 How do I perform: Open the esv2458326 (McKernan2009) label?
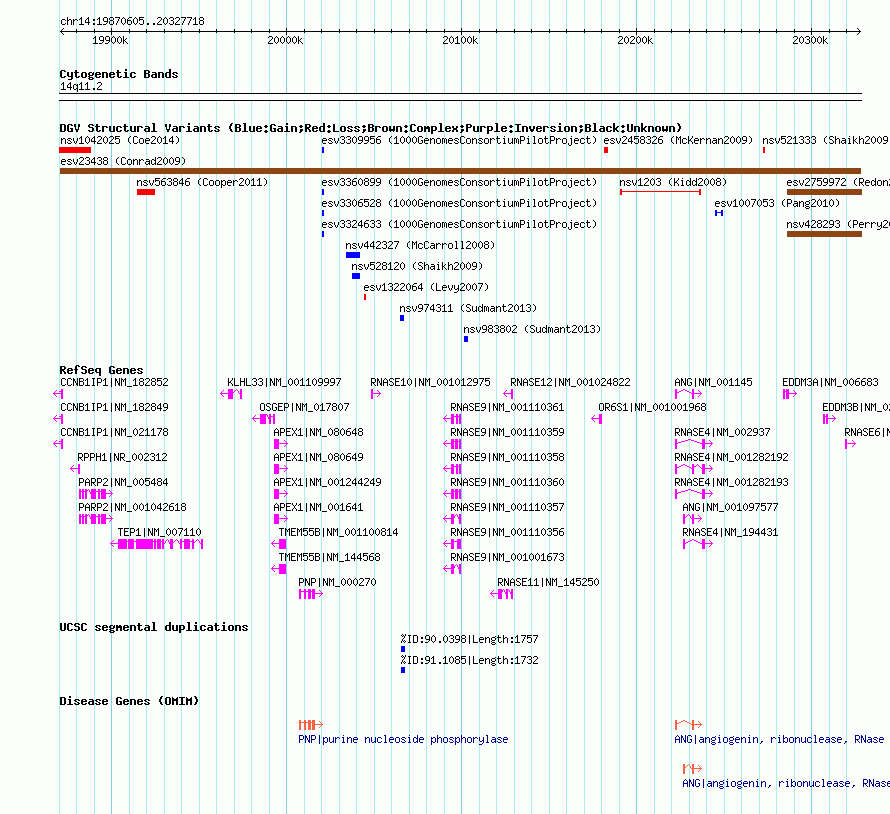pyautogui.click(x=678, y=140)
